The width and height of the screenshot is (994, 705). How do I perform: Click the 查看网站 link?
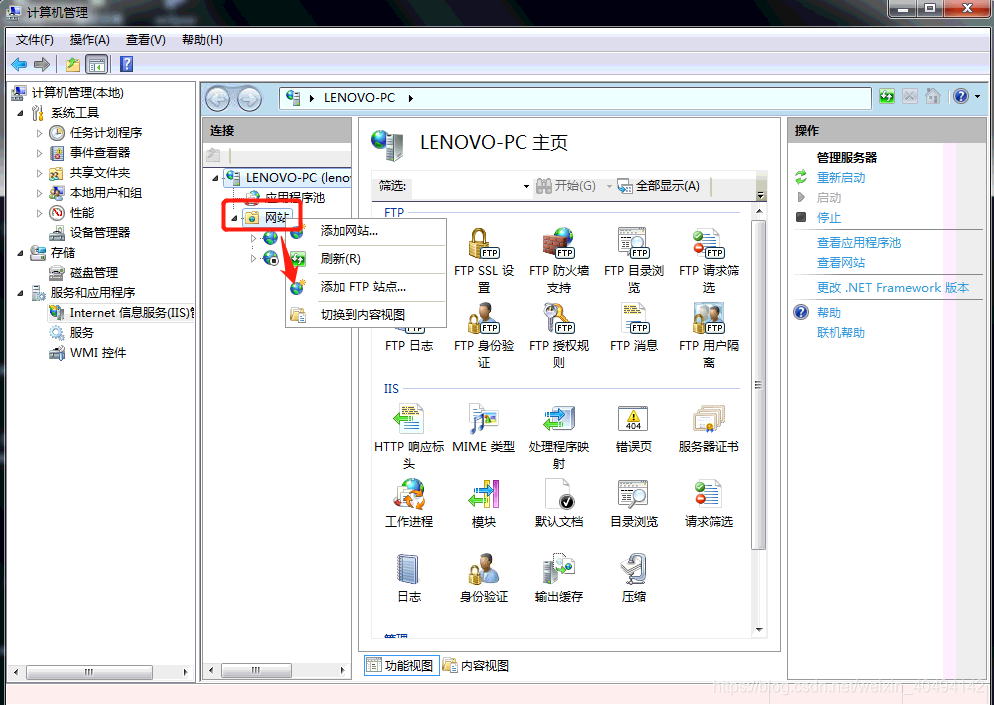pyautogui.click(x=841, y=262)
